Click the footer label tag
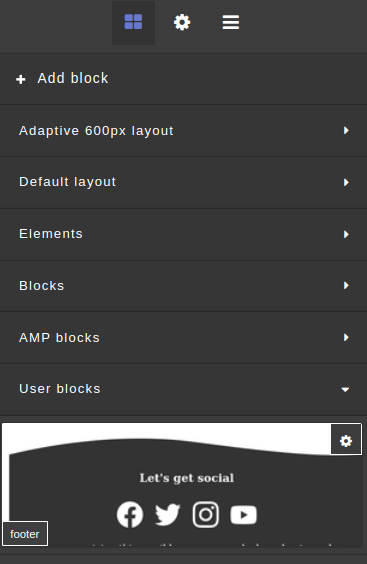 pos(25,534)
